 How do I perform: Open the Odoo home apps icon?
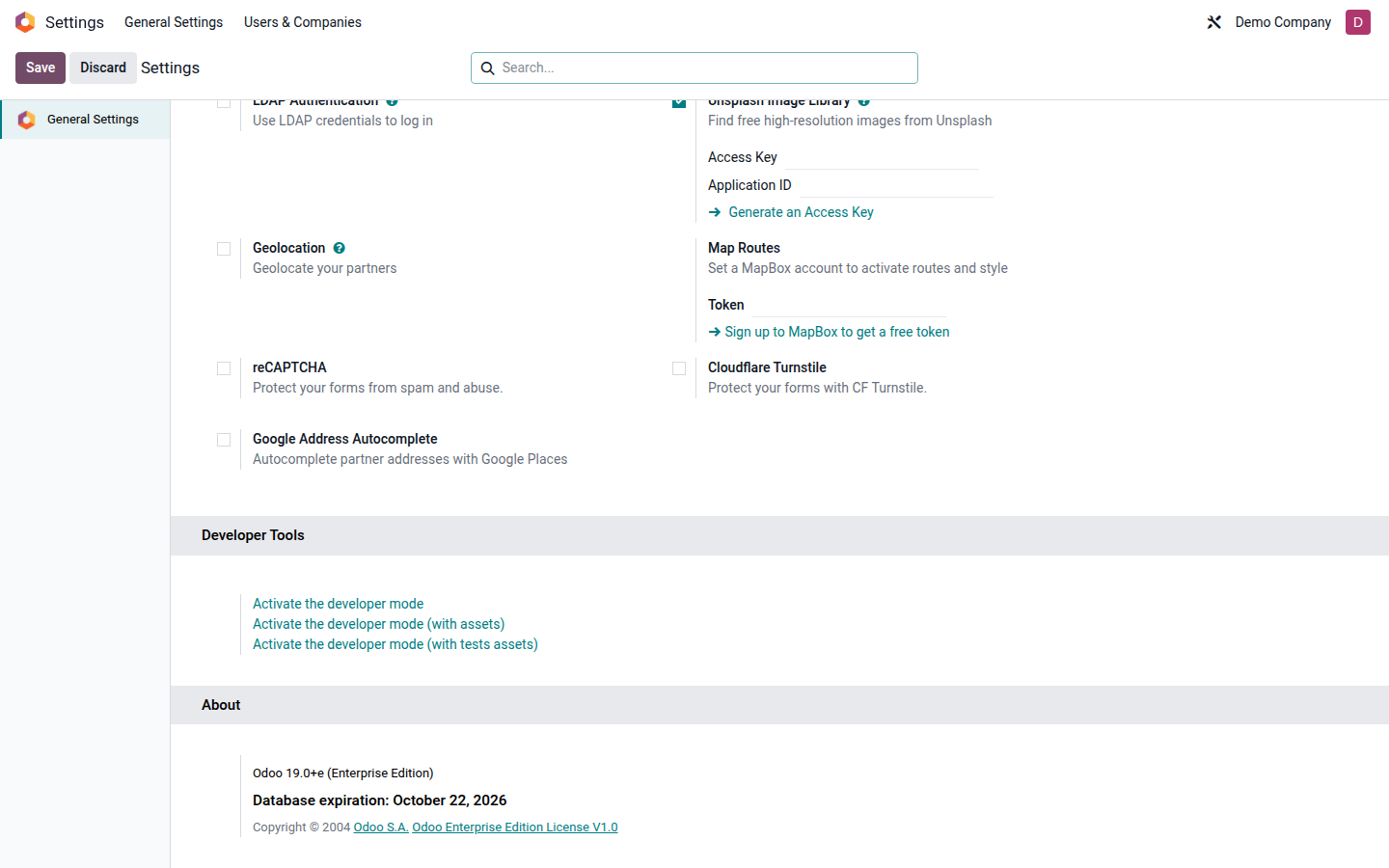[x=25, y=22]
